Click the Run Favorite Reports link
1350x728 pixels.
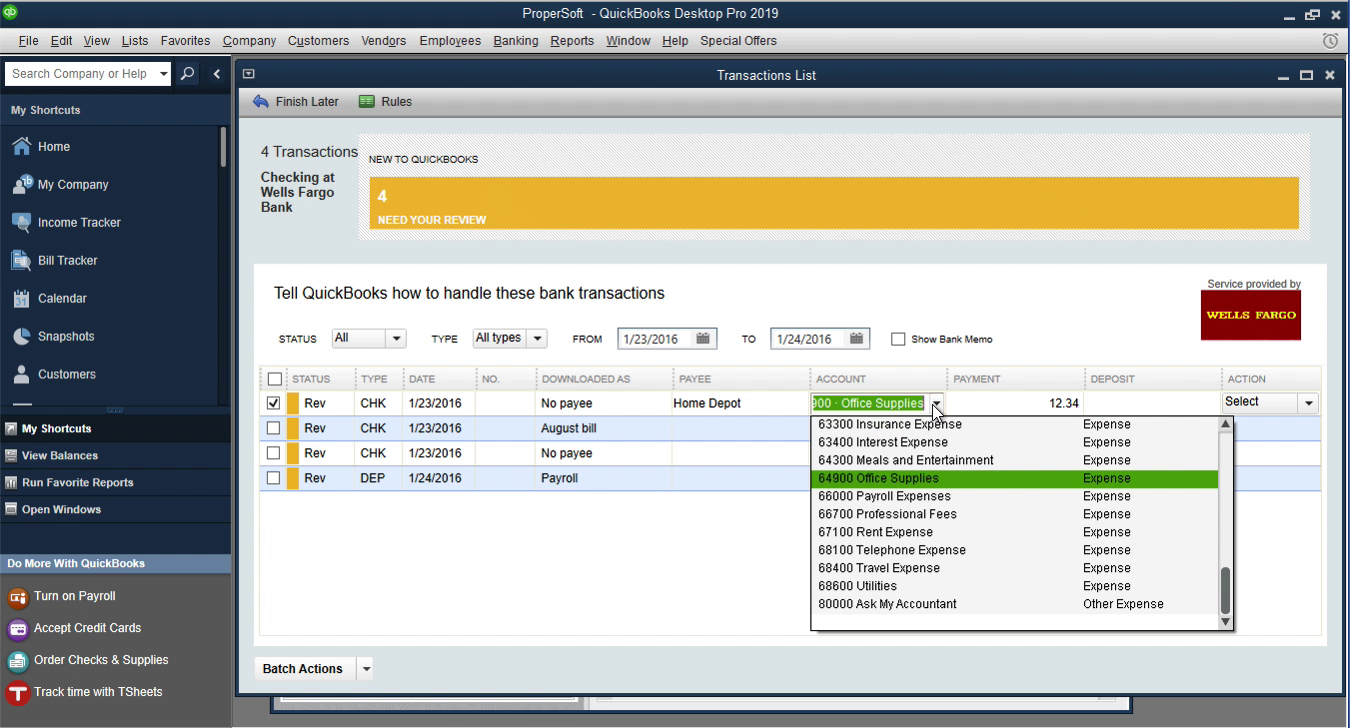pyautogui.click(x=78, y=482)
